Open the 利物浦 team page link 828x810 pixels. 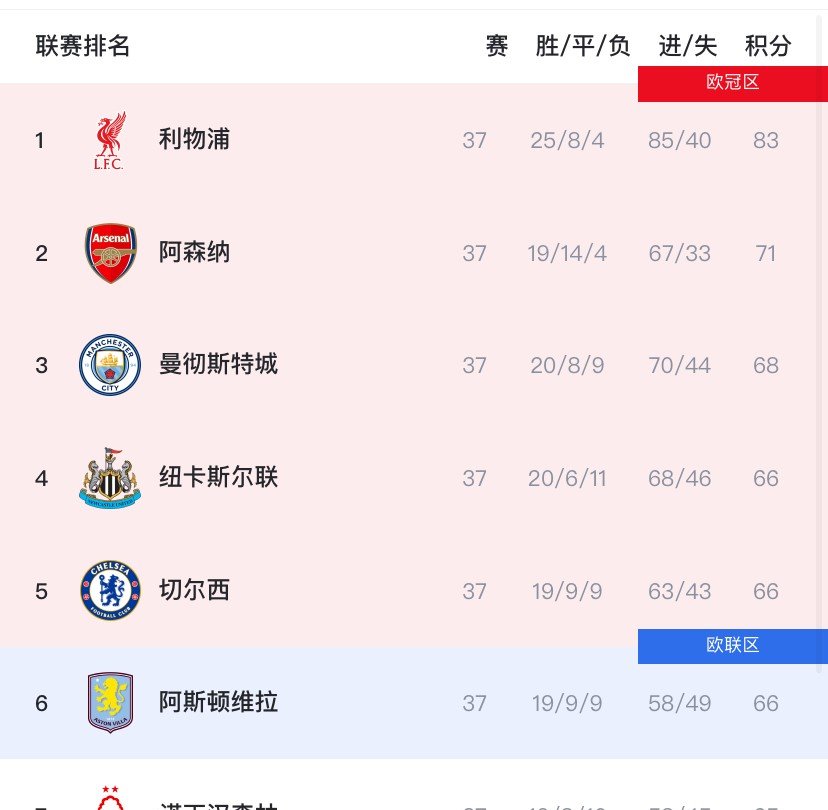194,140
